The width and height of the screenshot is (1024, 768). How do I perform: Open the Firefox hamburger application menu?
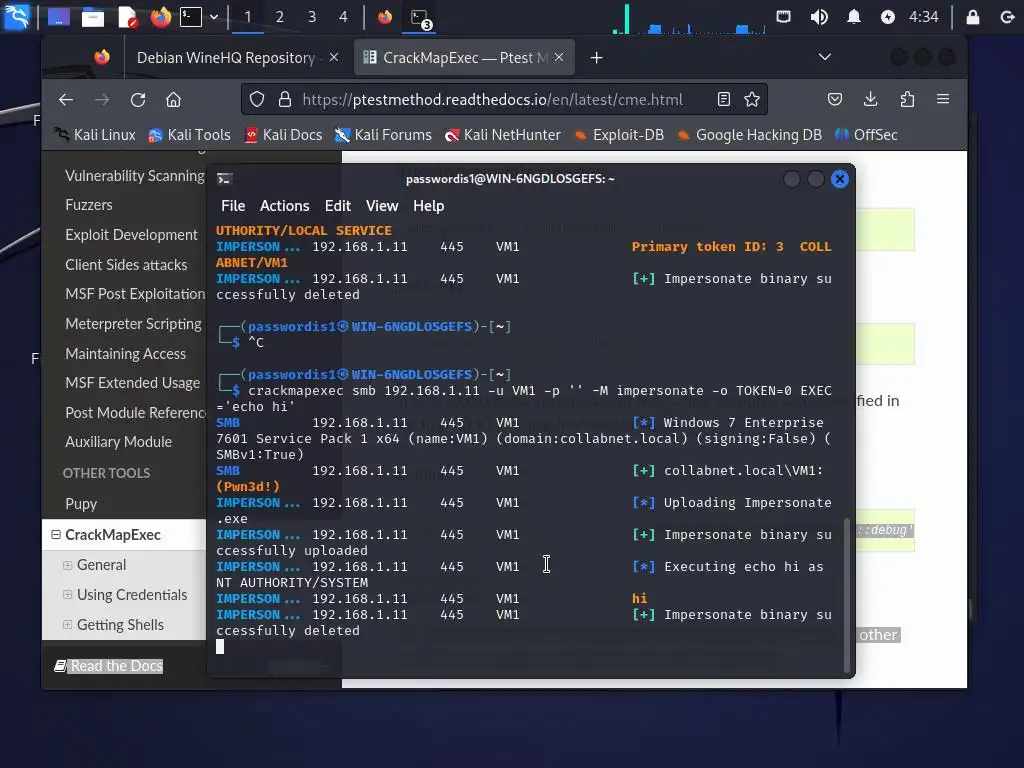point(943,99)
